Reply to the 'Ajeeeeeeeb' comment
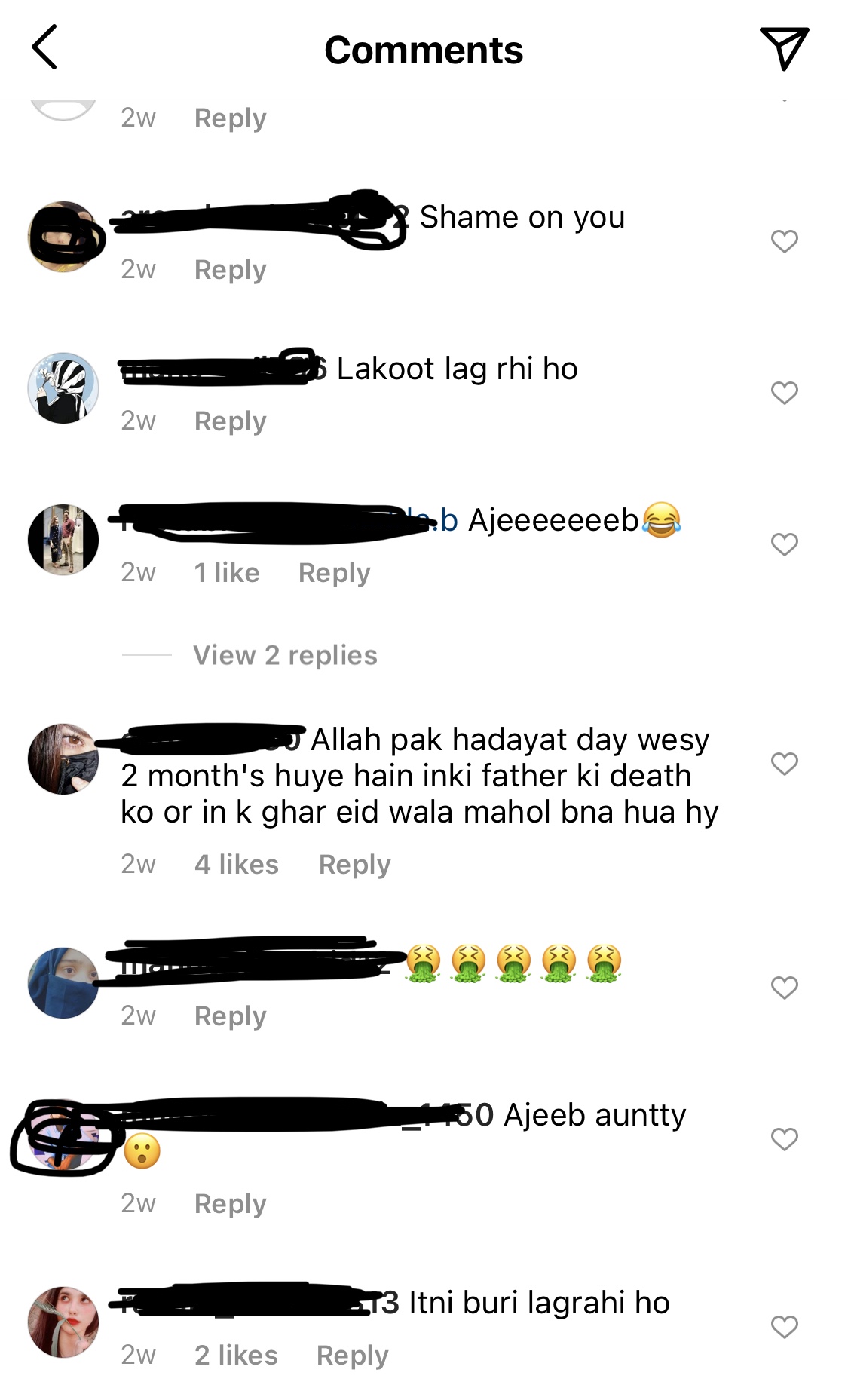Image resolution: width=848 pixels, height=1400 pixels. (335, 573)
